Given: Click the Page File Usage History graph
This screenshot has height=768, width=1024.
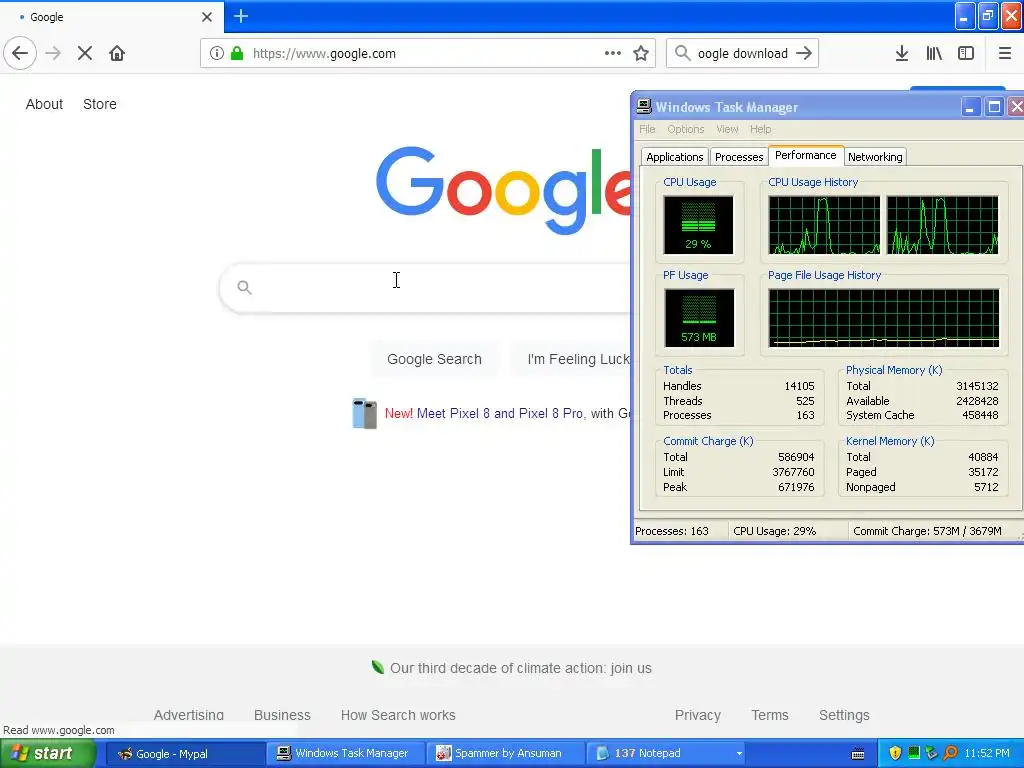Looking at the screenshot, I should (884, 318).
